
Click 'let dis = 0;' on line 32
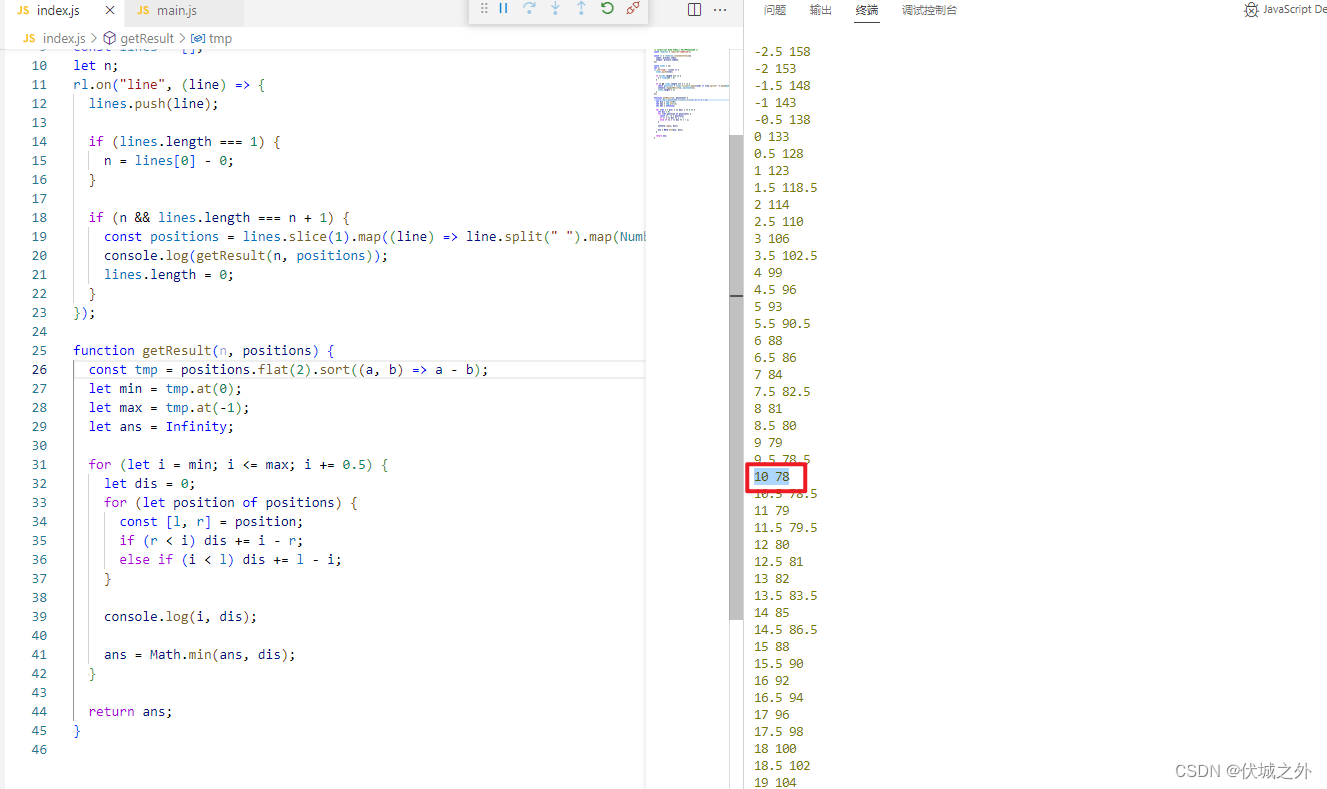coord(149,483)
